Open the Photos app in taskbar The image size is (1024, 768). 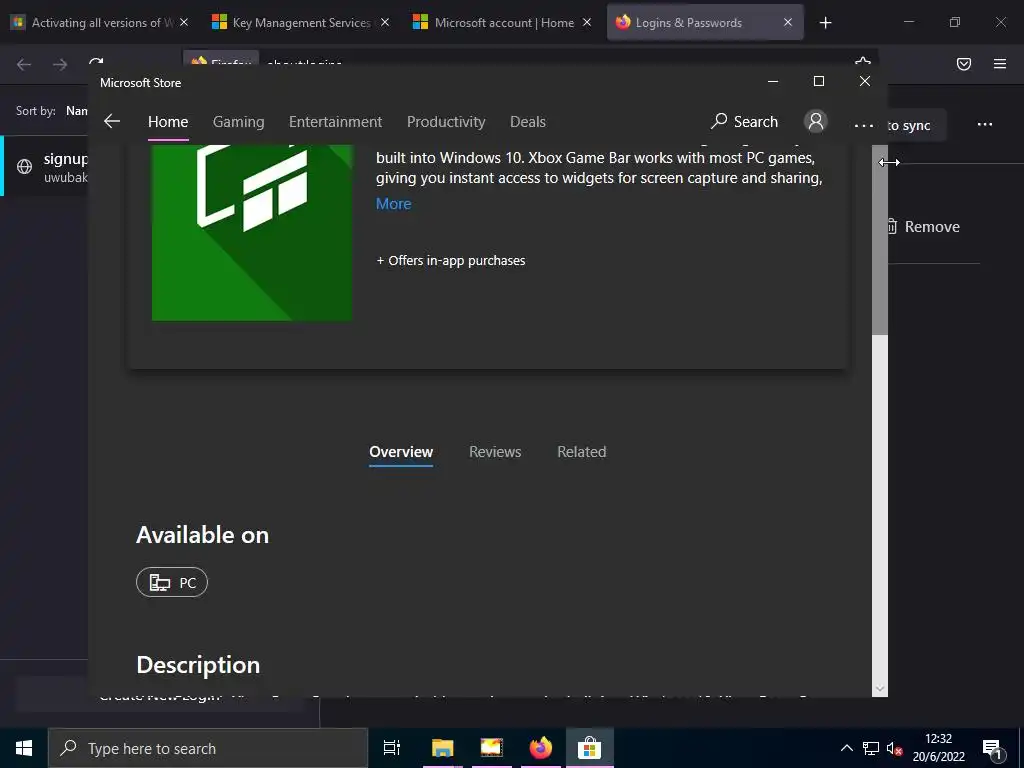(x=491, y=748)
